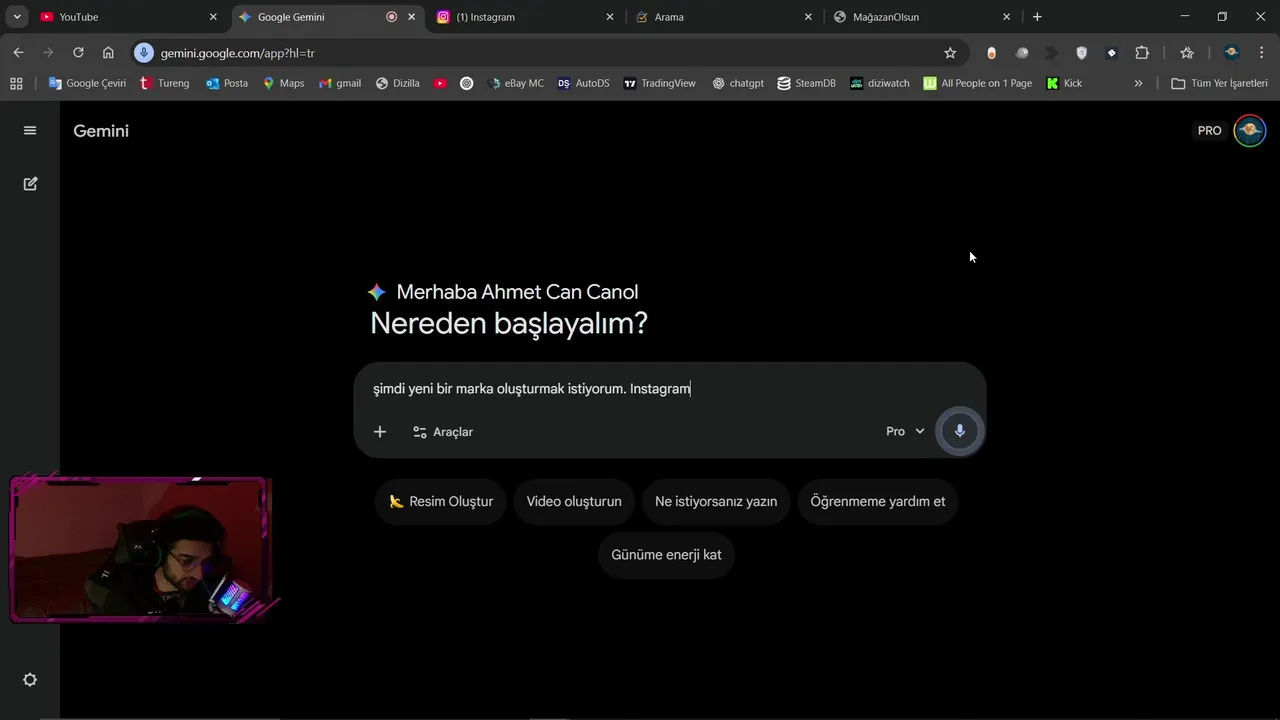1280x720 pixels.
Task: Open the Chrome profile avatar in toolbar
Action: 1231,53
